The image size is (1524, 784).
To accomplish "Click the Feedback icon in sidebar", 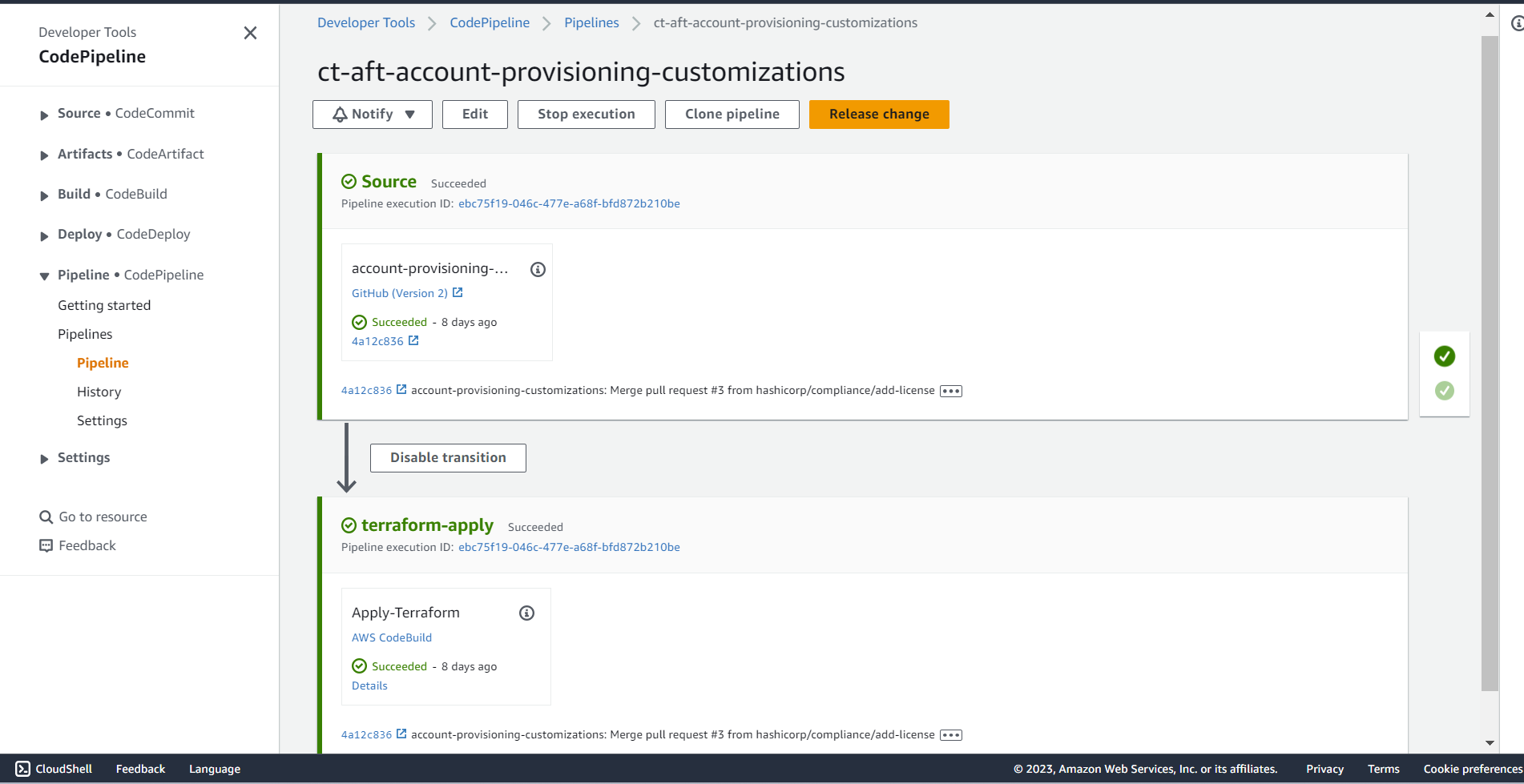I will 46,546.
